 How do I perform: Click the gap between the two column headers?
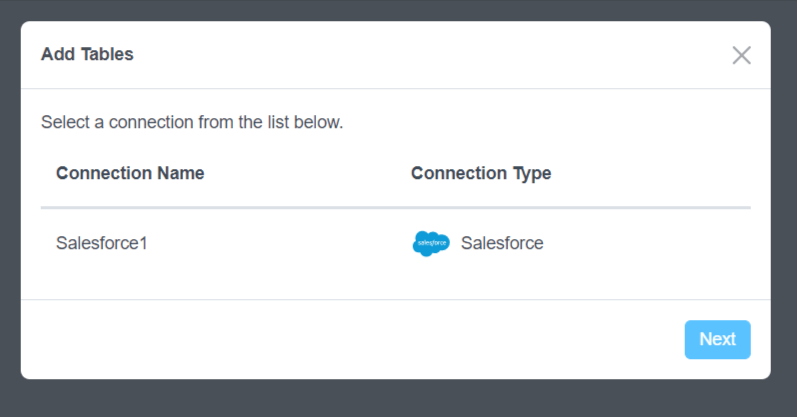(307, 173)
